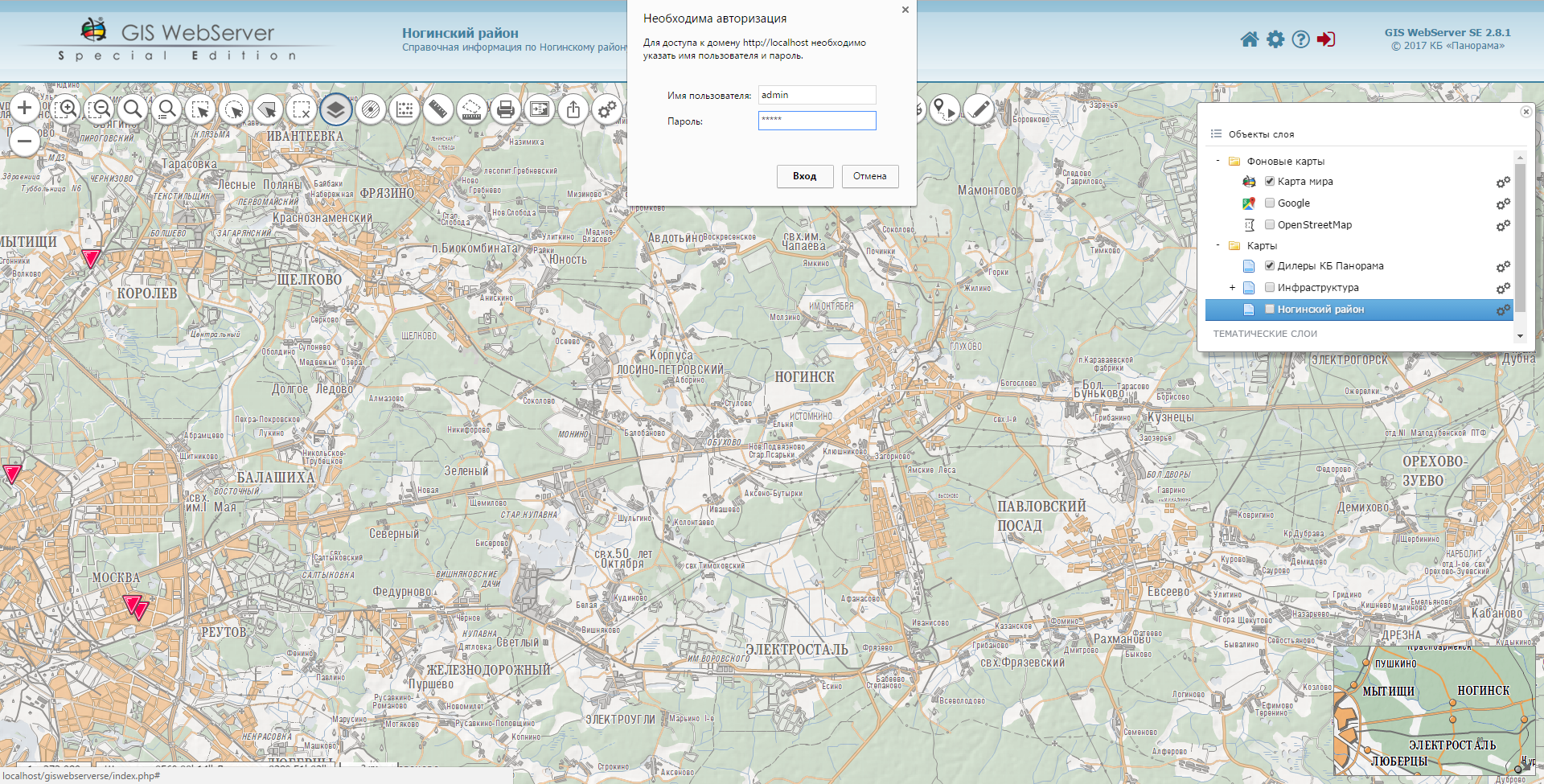Screen dimensions: 1544x784
Task: Expand the Инфраструктура layer node
Action: coord(1232,287)
